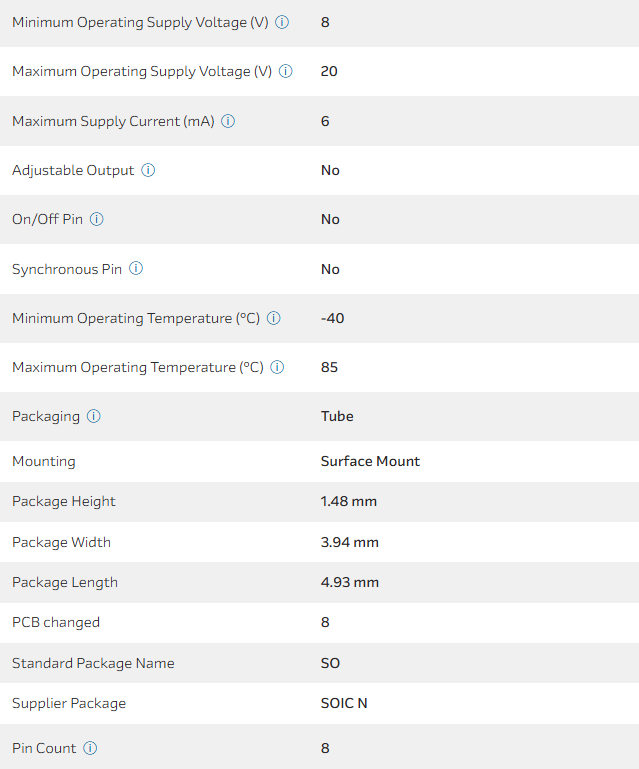Open the On/Off Pin info icon
Screen dimensions: 639x769
click(97, 219)
